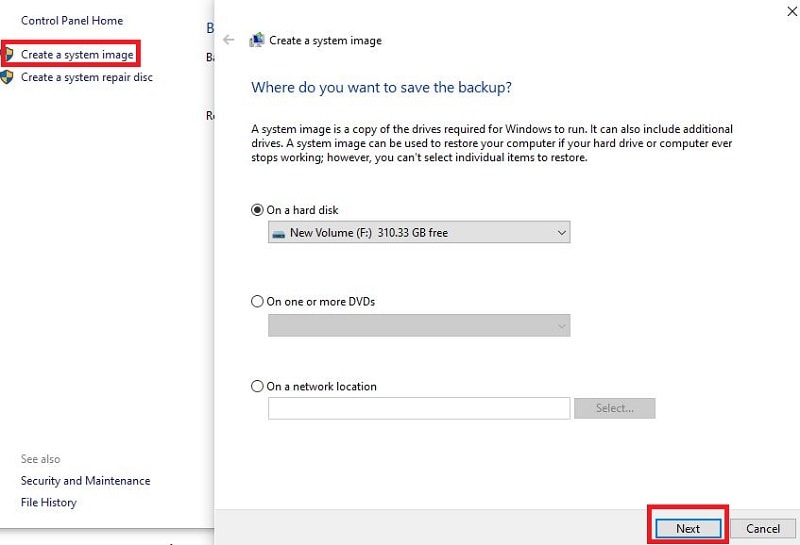
Task: Click the network location text field
Action: [419, 408]
